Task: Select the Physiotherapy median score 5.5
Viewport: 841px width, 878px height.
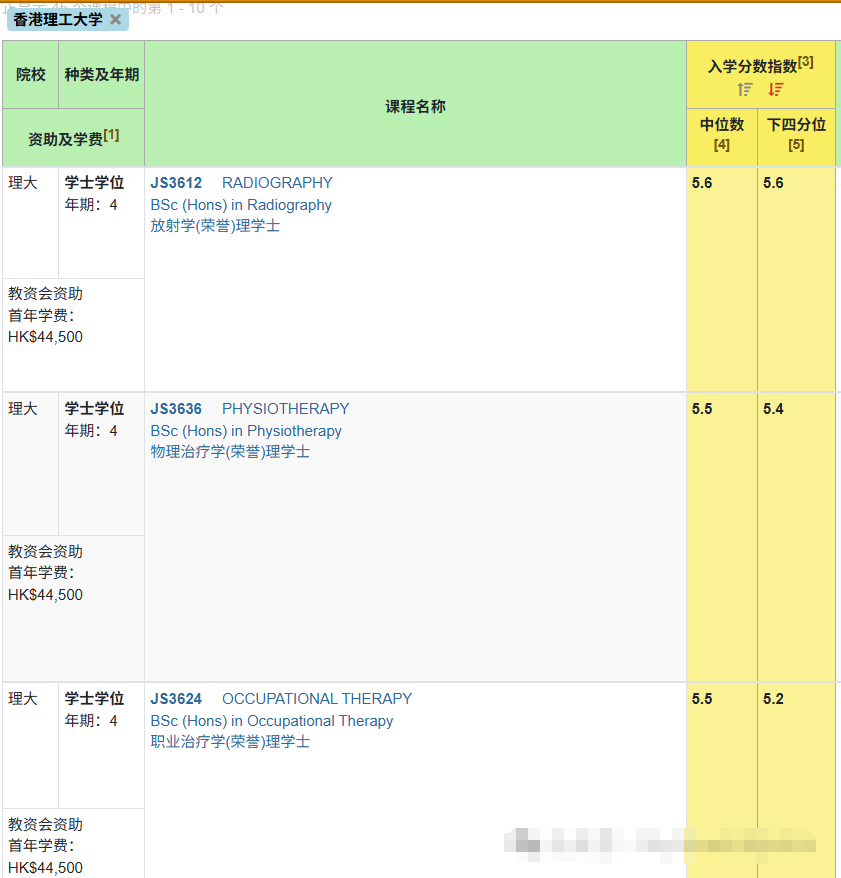Action: point(702,409)
